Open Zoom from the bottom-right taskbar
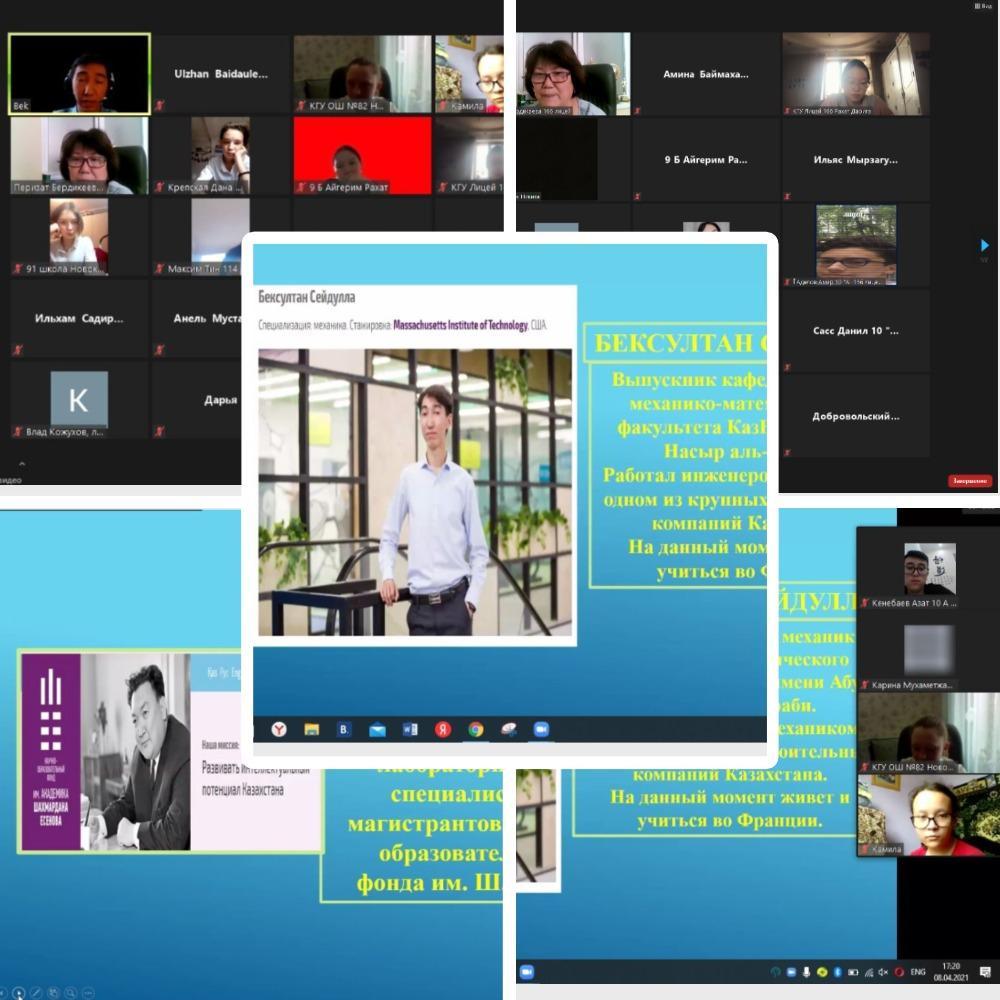This screenshot has width=1000, height=1000. (x=527, y=972)
